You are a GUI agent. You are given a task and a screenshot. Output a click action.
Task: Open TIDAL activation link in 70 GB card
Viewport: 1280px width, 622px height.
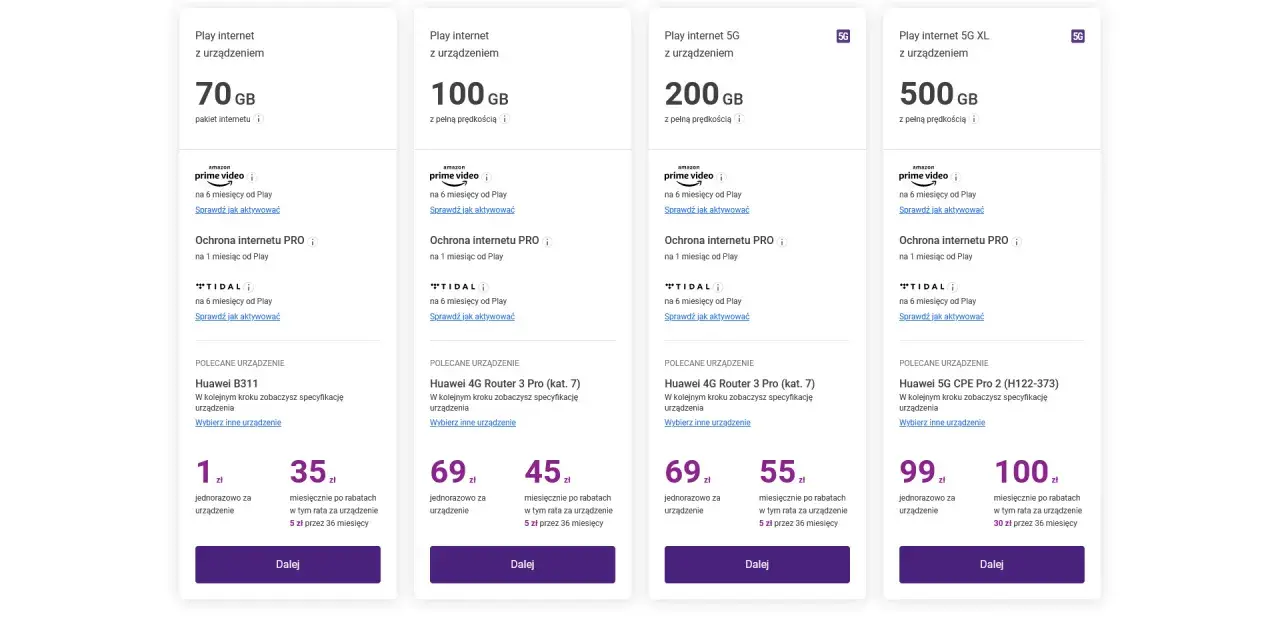[x=237, y=317]
